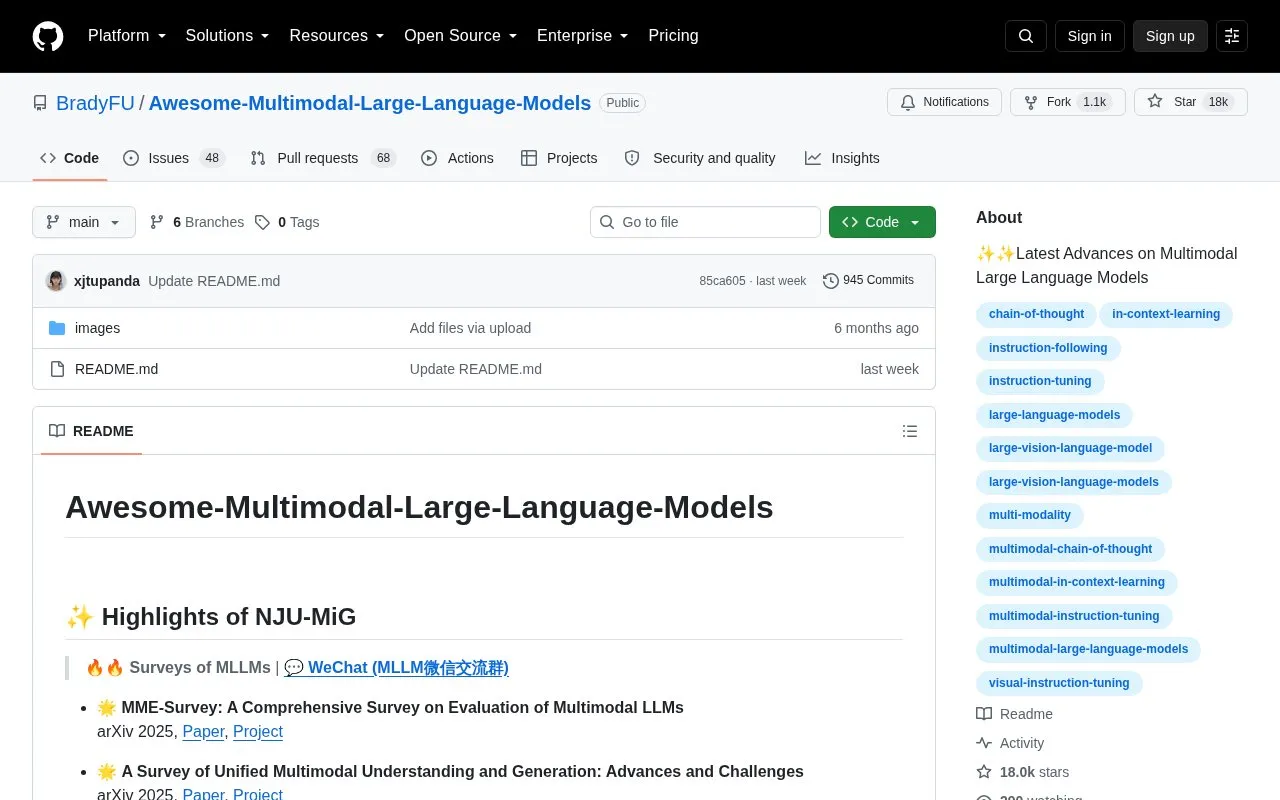
Task: Focus the Go to file search field
Action: [x=705, y=222]
